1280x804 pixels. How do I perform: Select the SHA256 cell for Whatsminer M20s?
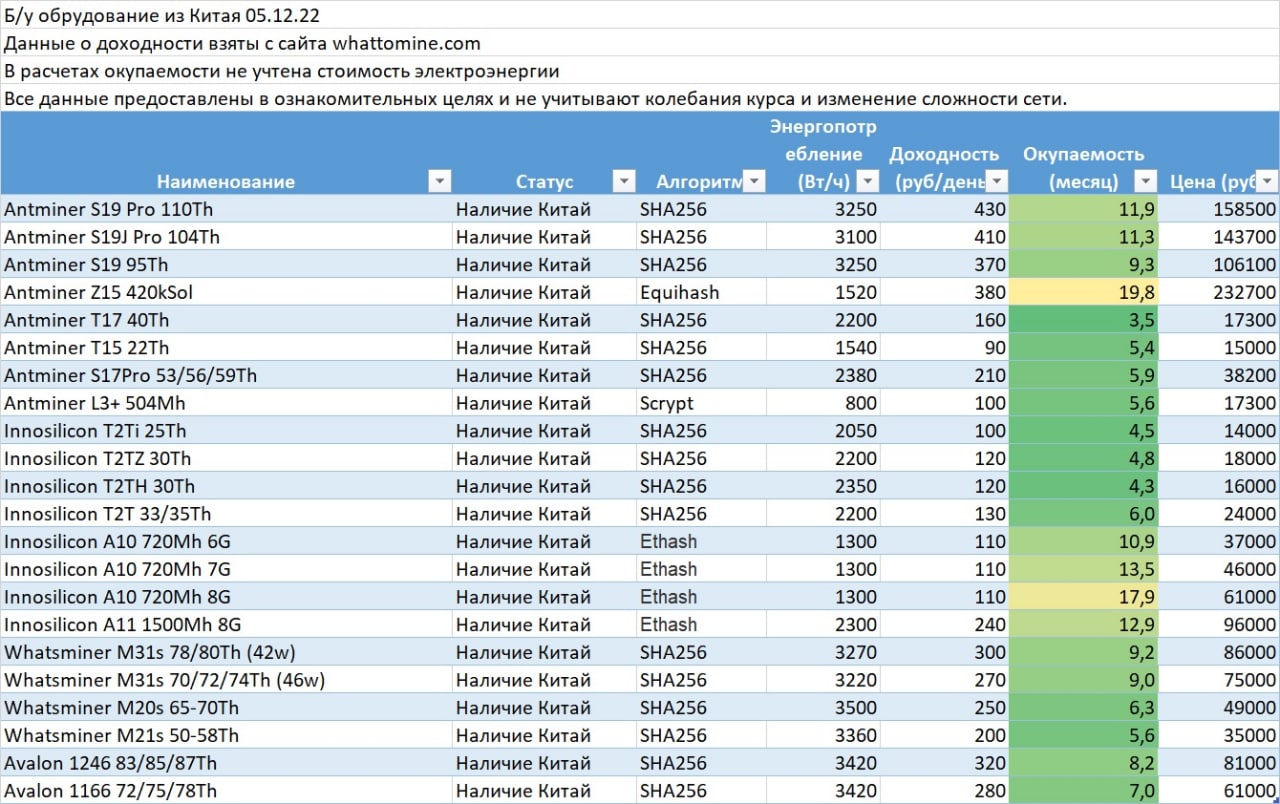coord(702,707)
